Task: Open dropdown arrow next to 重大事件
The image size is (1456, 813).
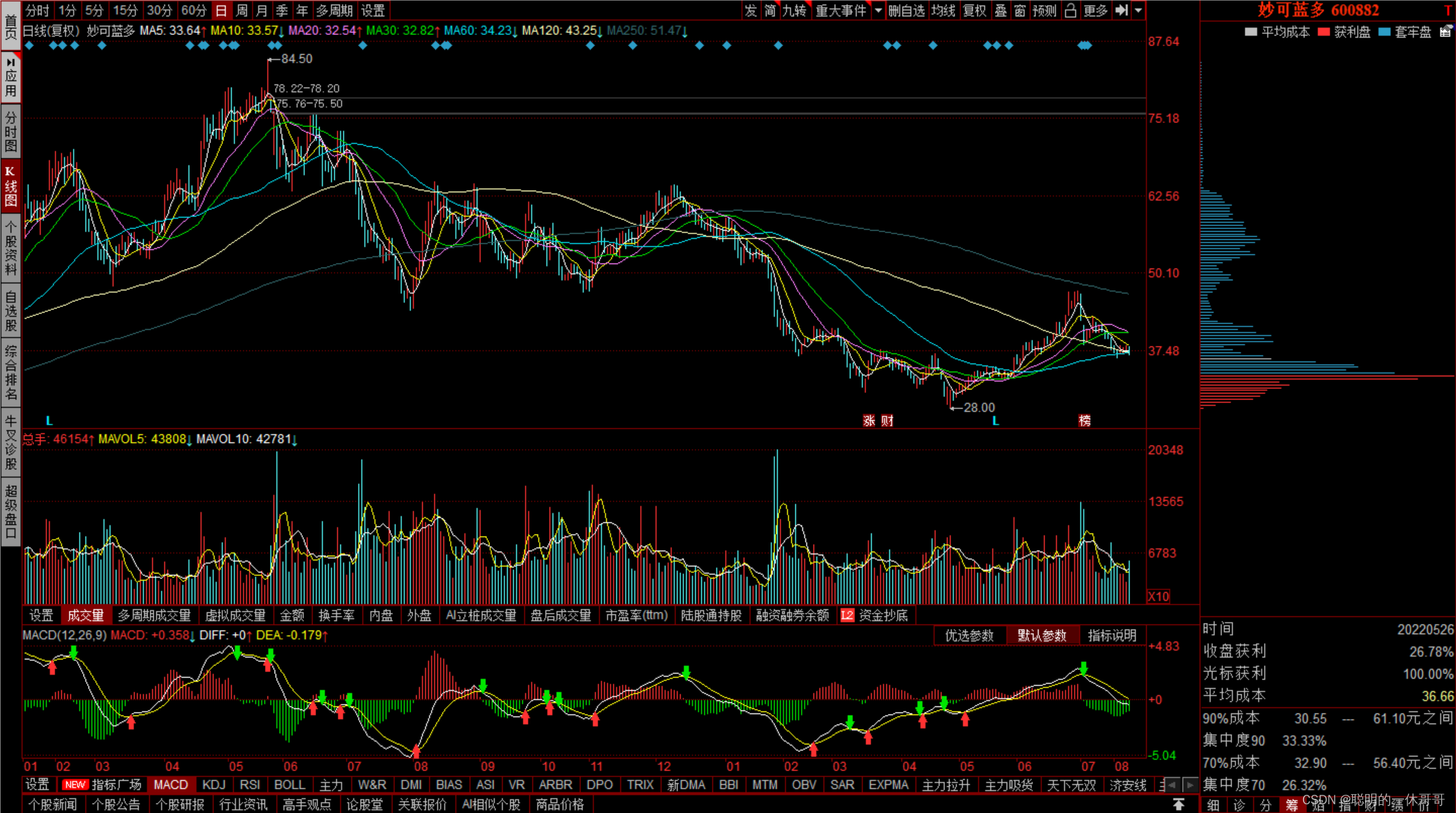Action: pyautogui.click(x=878, y=10)
